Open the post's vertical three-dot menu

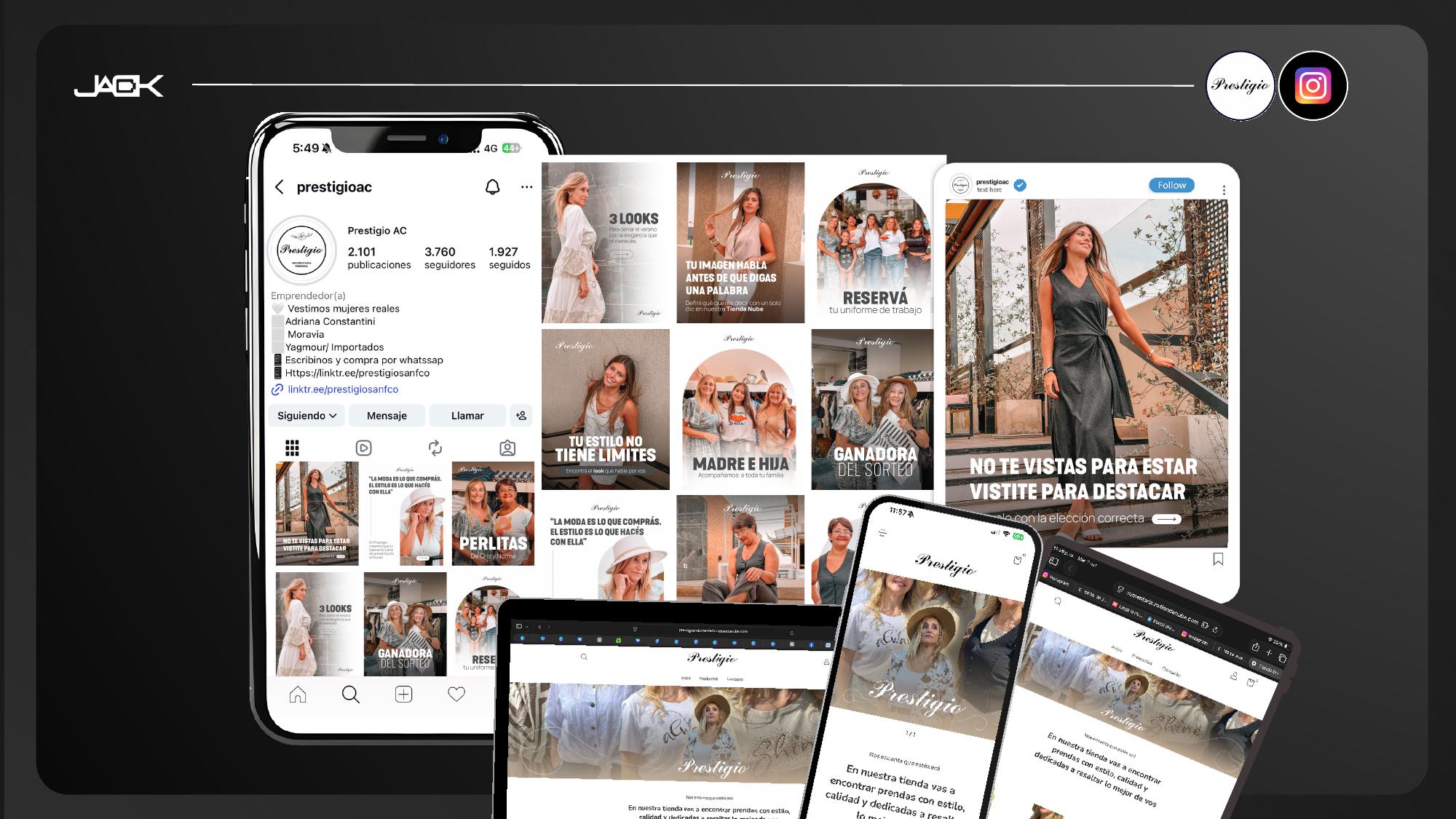[x=1224, y=189]
